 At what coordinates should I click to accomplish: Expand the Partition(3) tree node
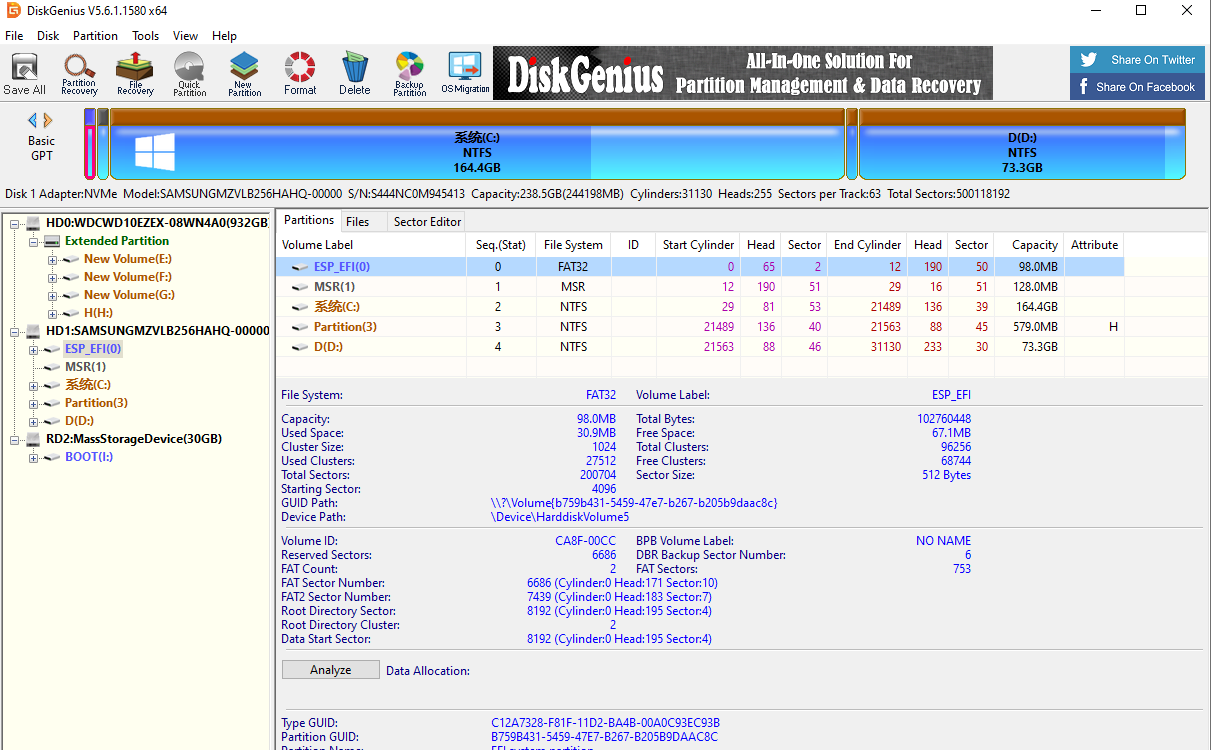(34, 403)
